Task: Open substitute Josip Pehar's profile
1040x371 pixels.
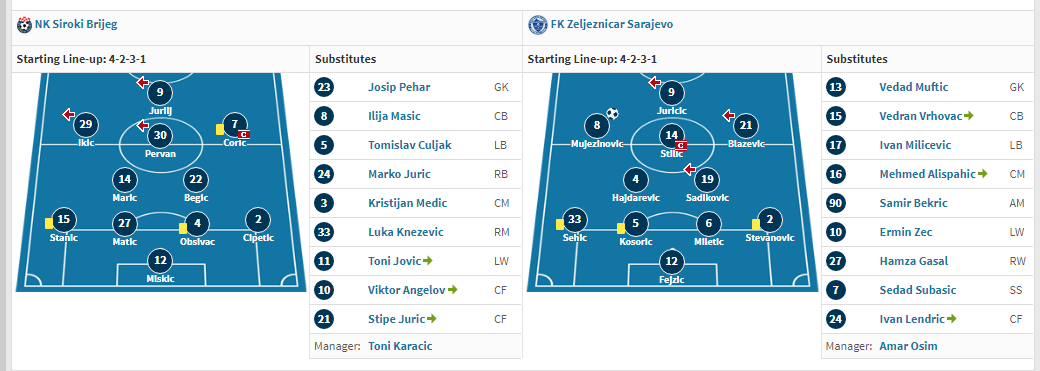Action: click(x=399, y=87)
